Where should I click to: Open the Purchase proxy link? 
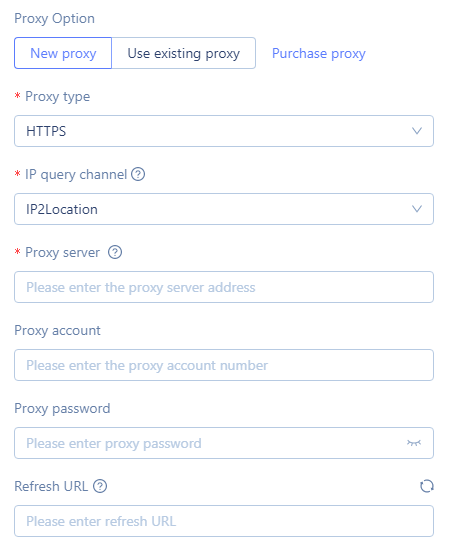pyautogui.click(x=319, y=53)
